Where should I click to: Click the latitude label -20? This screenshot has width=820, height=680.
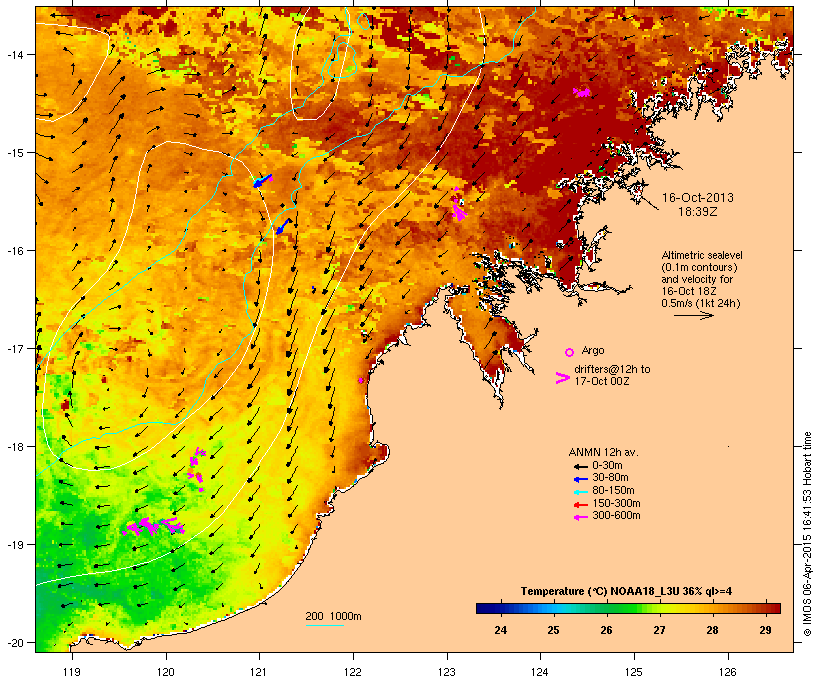click(15, 643)
